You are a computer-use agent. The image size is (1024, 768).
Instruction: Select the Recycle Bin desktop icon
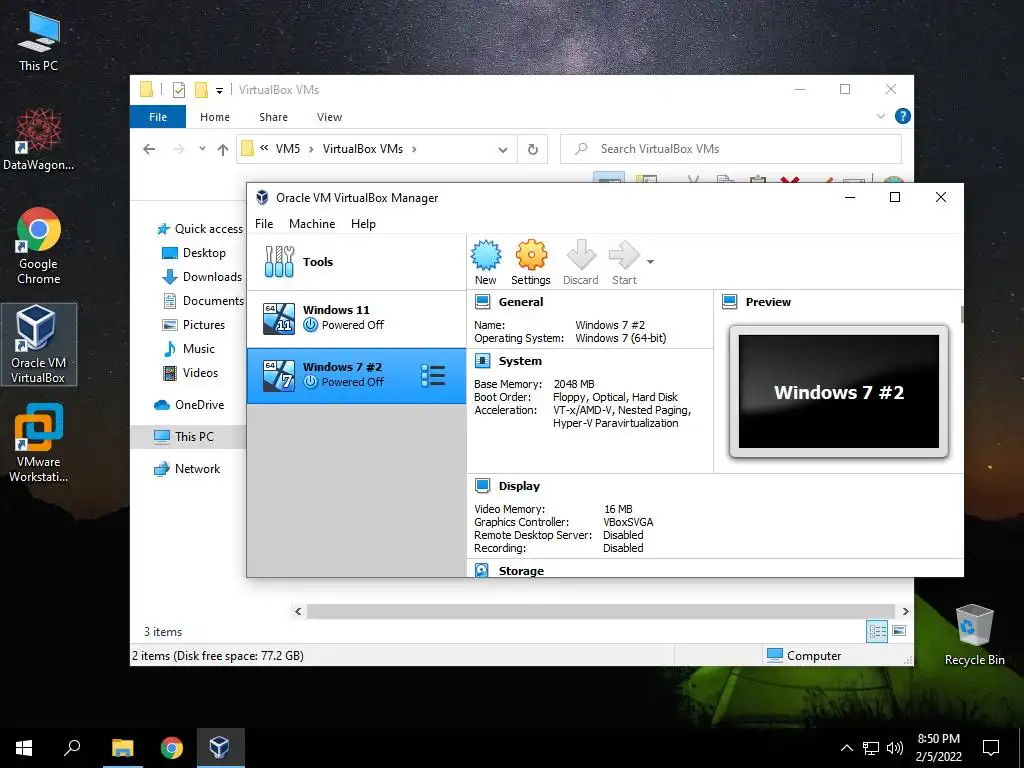click(x=974, y=633)
